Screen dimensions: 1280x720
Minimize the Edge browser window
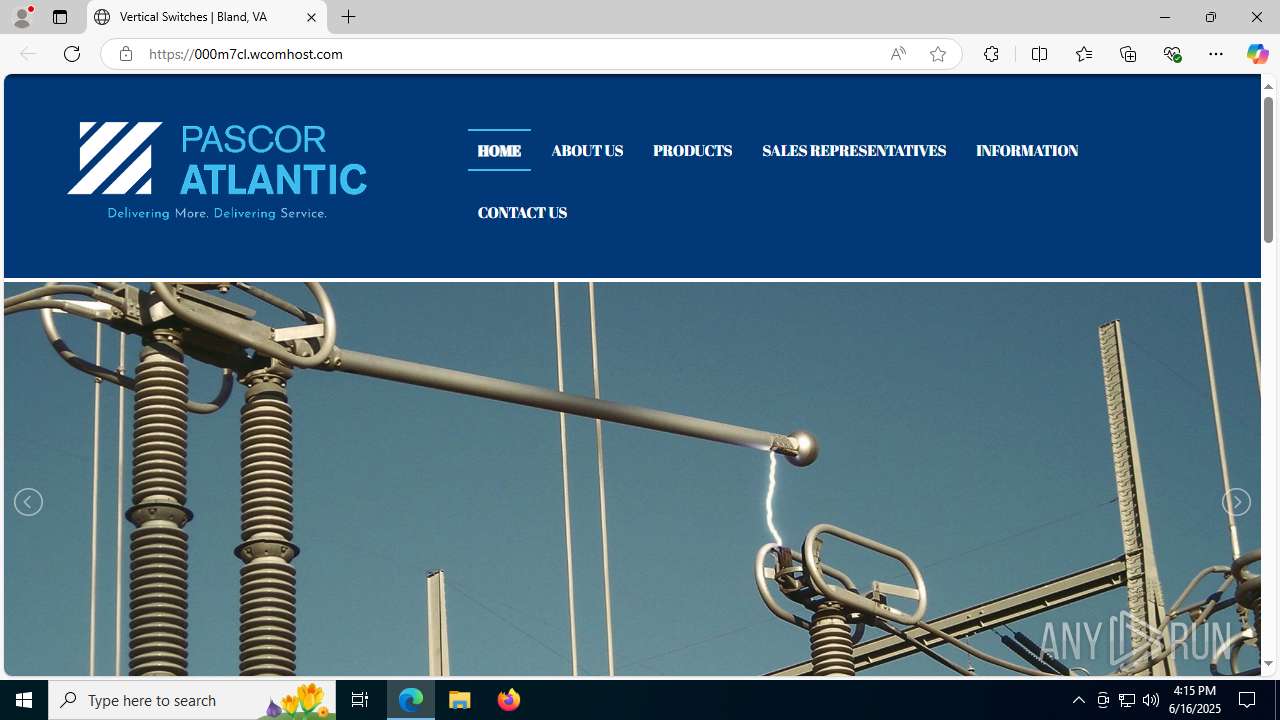[1165, 17]
